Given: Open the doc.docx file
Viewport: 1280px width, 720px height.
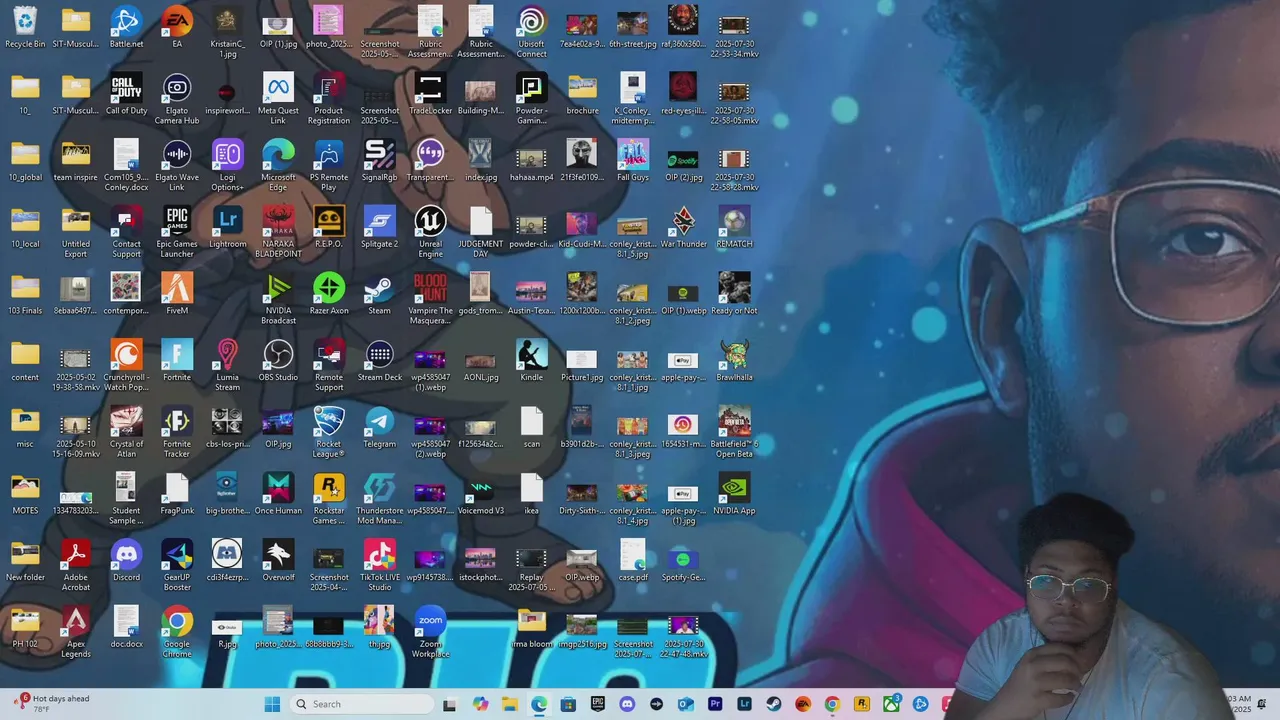Looking at the screenshot, I should click(126, 626).
